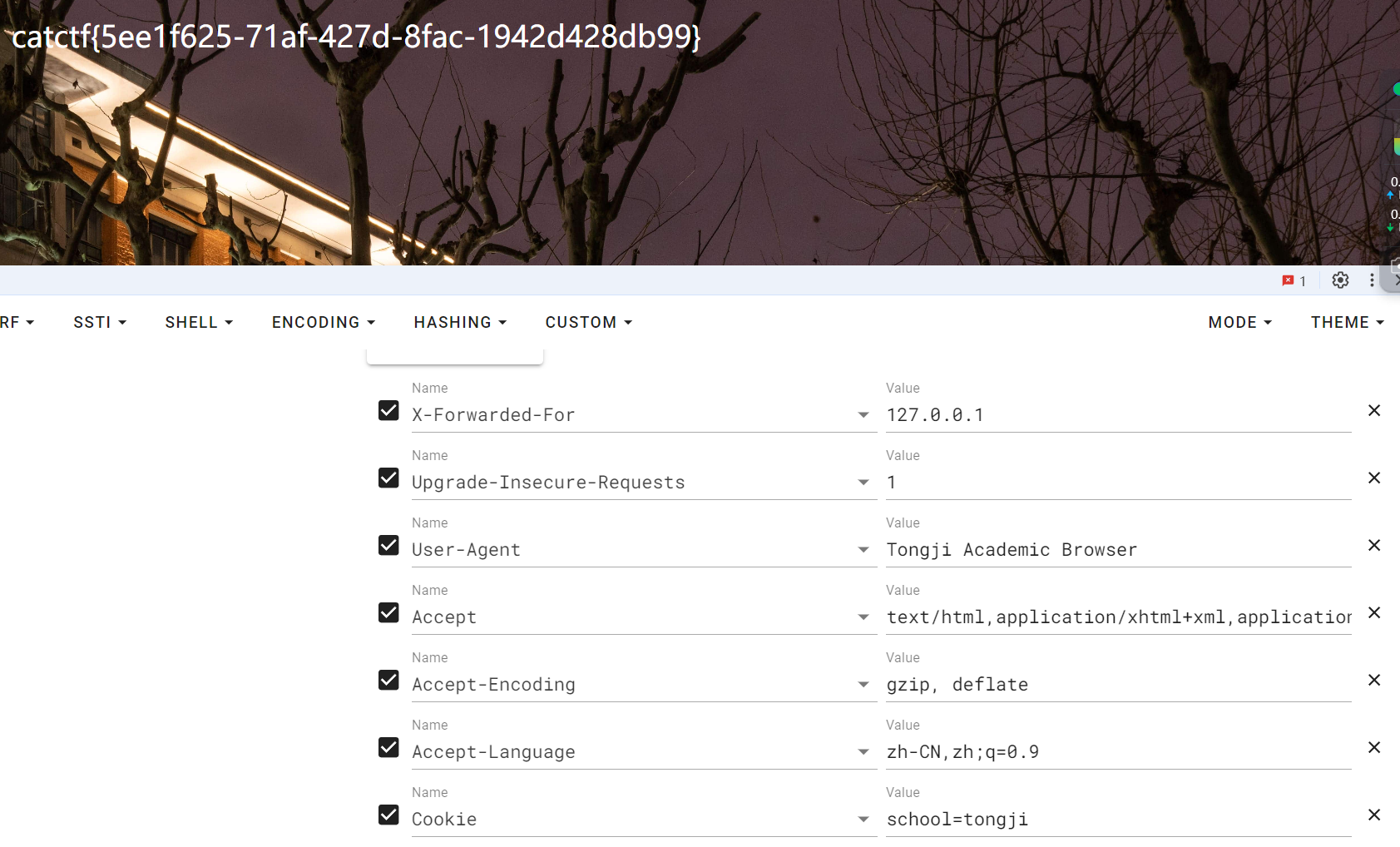
Task: Open the THEME menu
Action: (1348, 322)
